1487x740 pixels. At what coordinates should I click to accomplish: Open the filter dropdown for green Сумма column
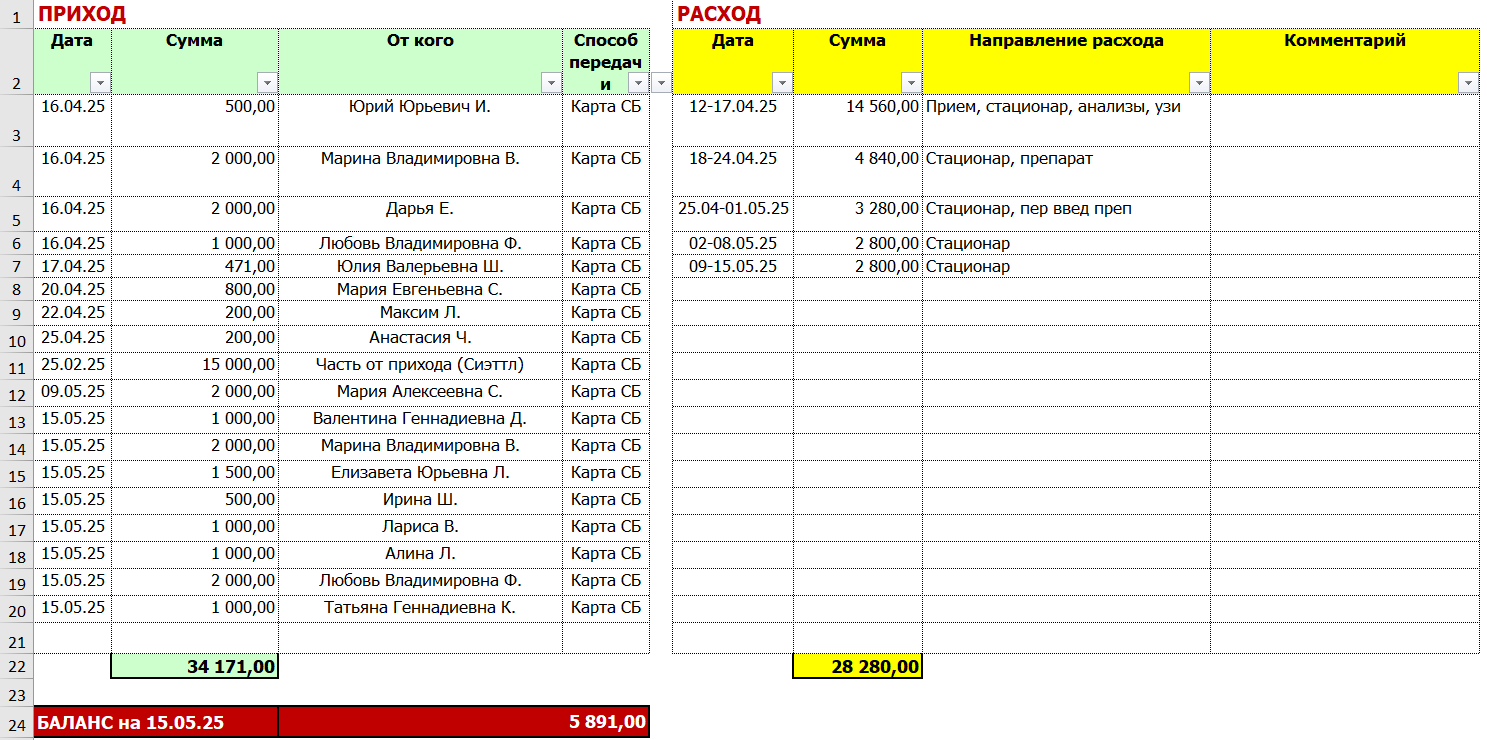coord(267,83)
